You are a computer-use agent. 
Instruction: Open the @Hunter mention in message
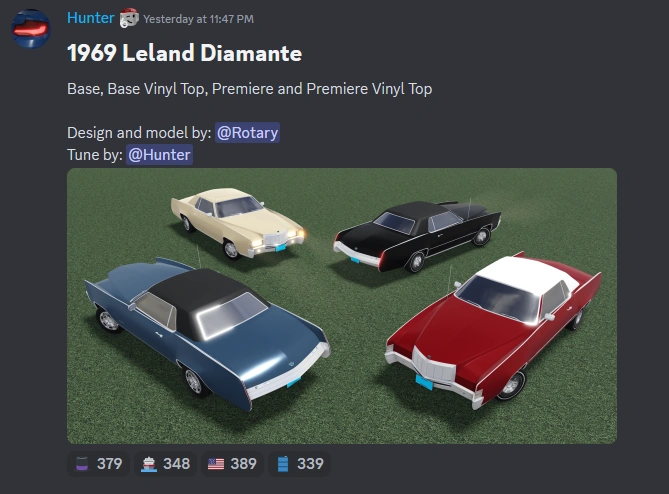click(159, 154)
